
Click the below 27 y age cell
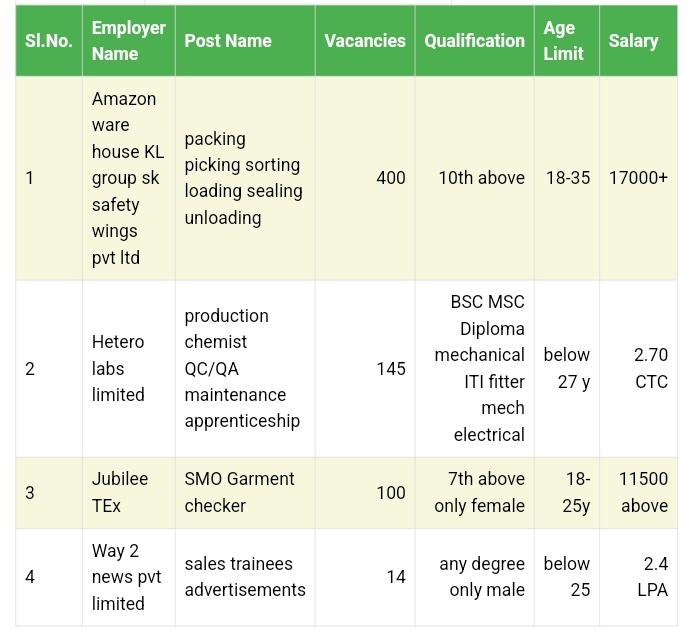coord(566,369)
